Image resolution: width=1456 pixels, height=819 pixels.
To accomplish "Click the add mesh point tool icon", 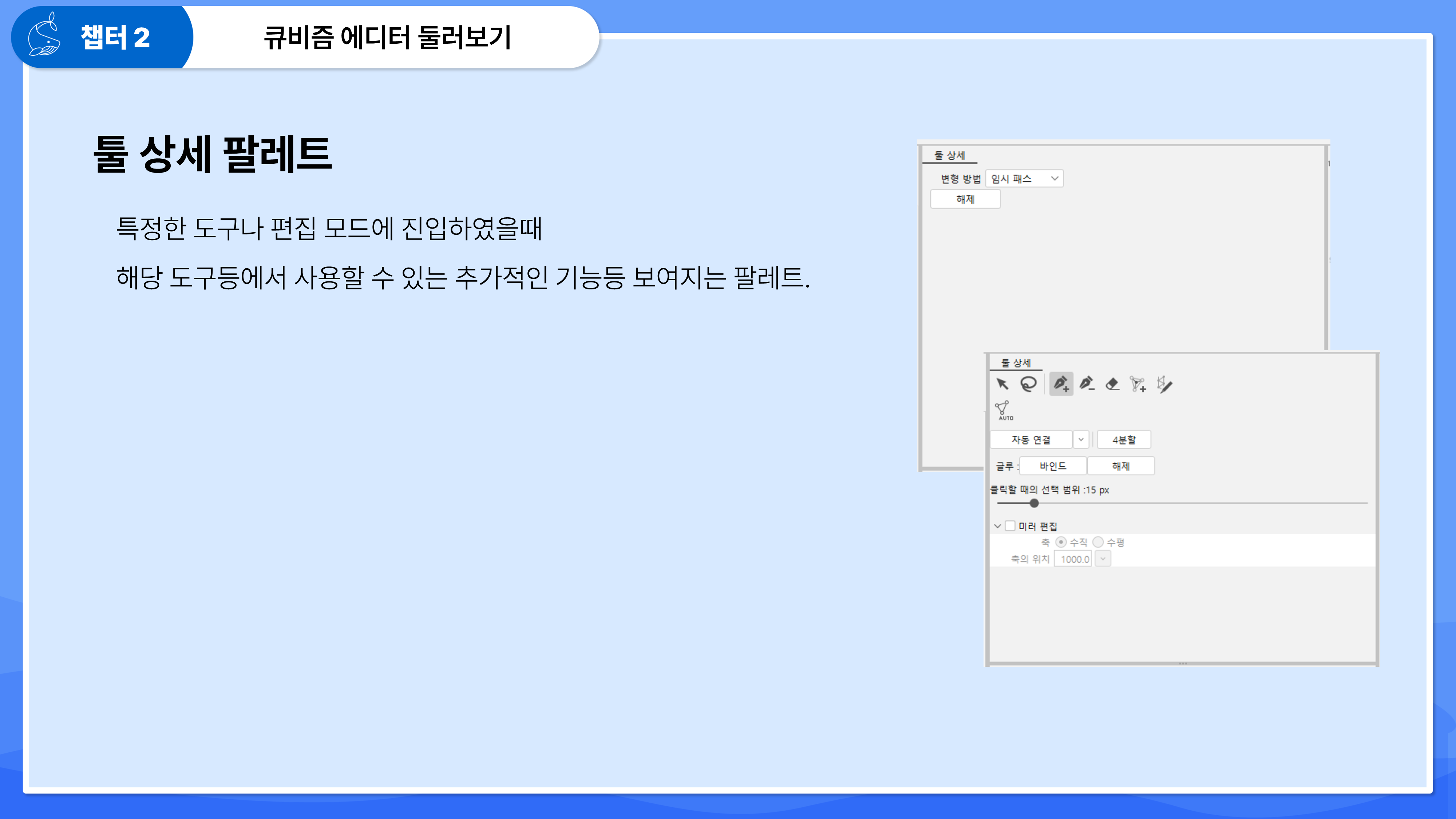I will pyautogui.click(x=1138, y=384).
